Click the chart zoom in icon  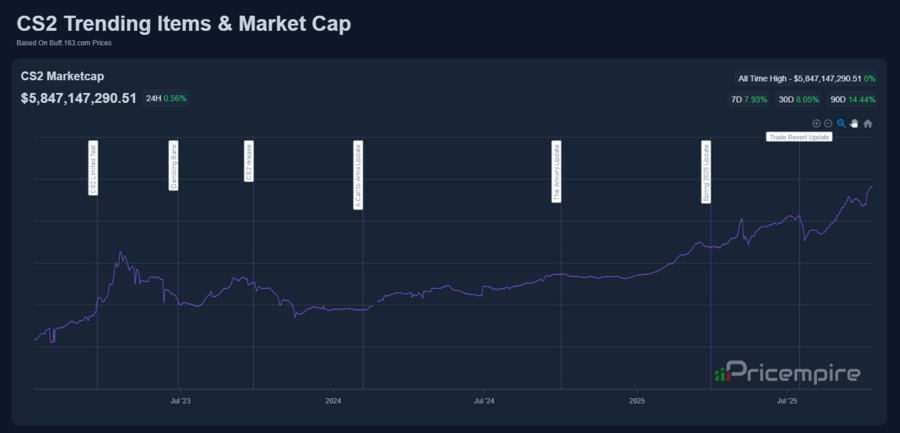point(816,124)
